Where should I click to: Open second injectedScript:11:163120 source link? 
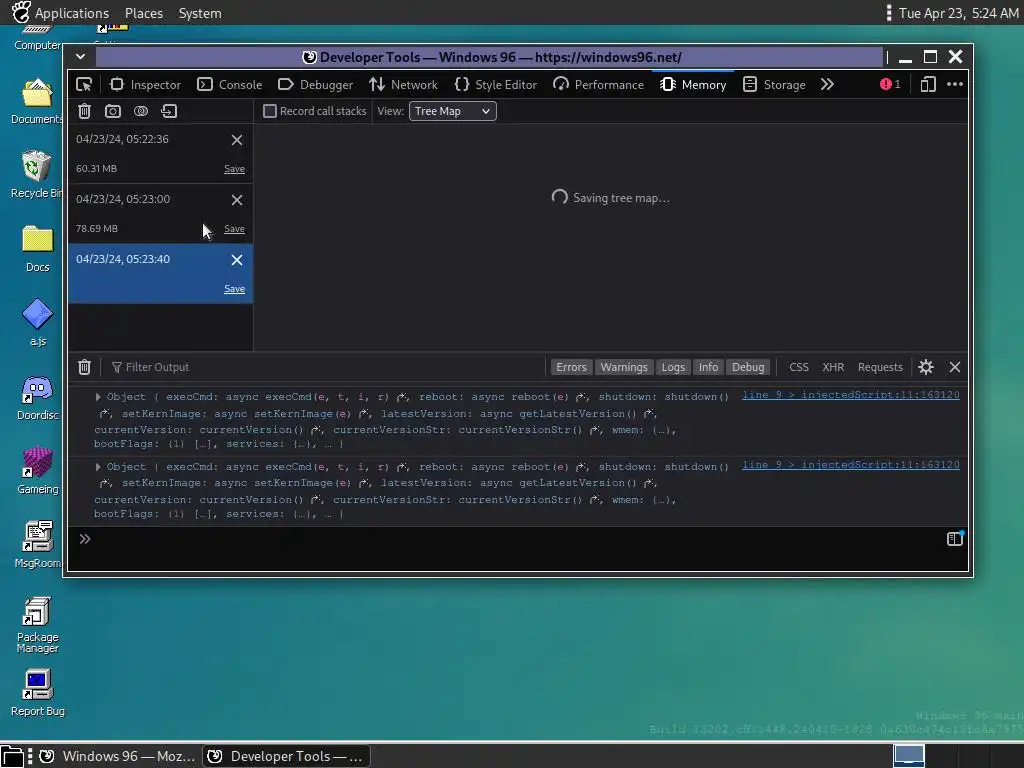(851, 464)
